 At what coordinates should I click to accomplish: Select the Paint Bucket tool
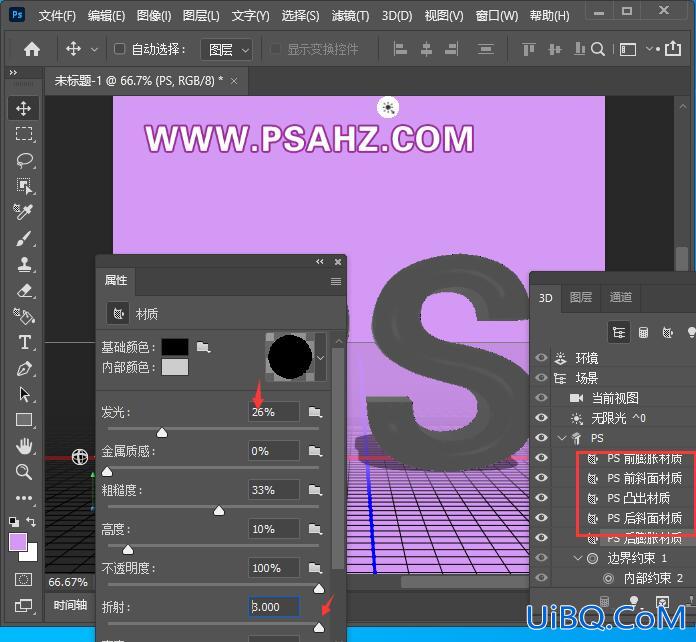[x=24, y=316]
